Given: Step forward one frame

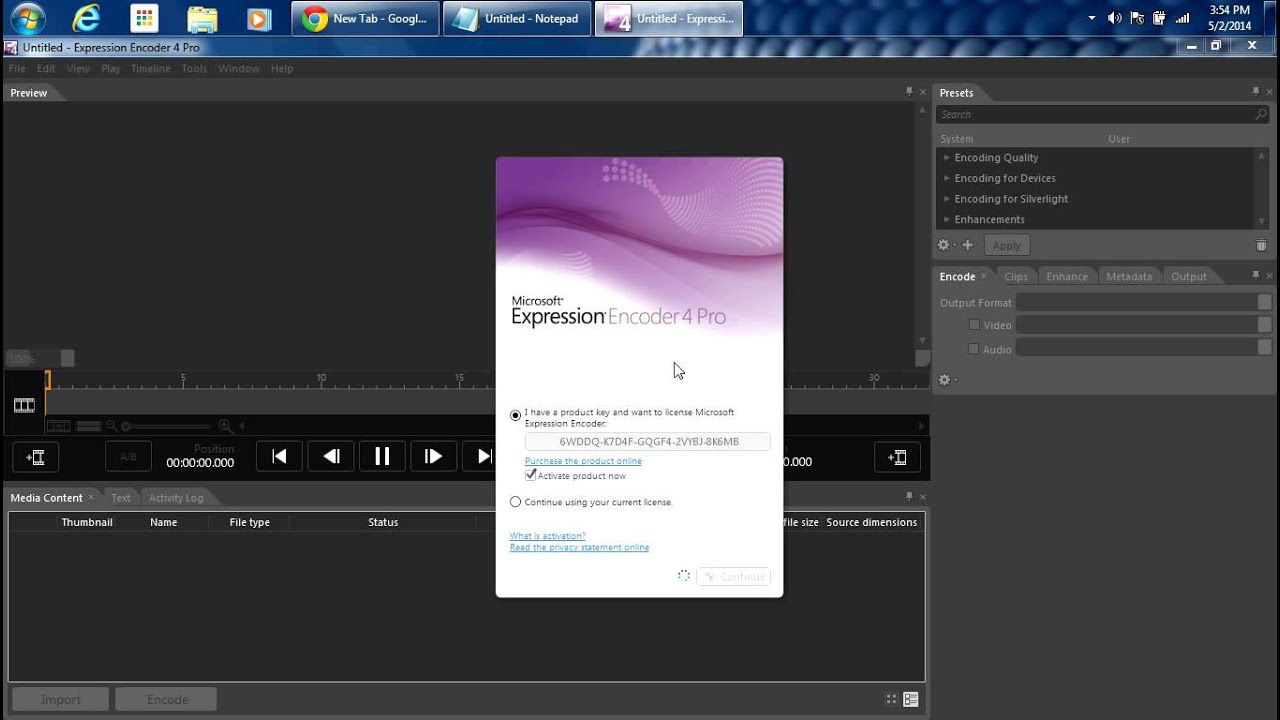Looking at the screenshot, I should pos(433,456).
